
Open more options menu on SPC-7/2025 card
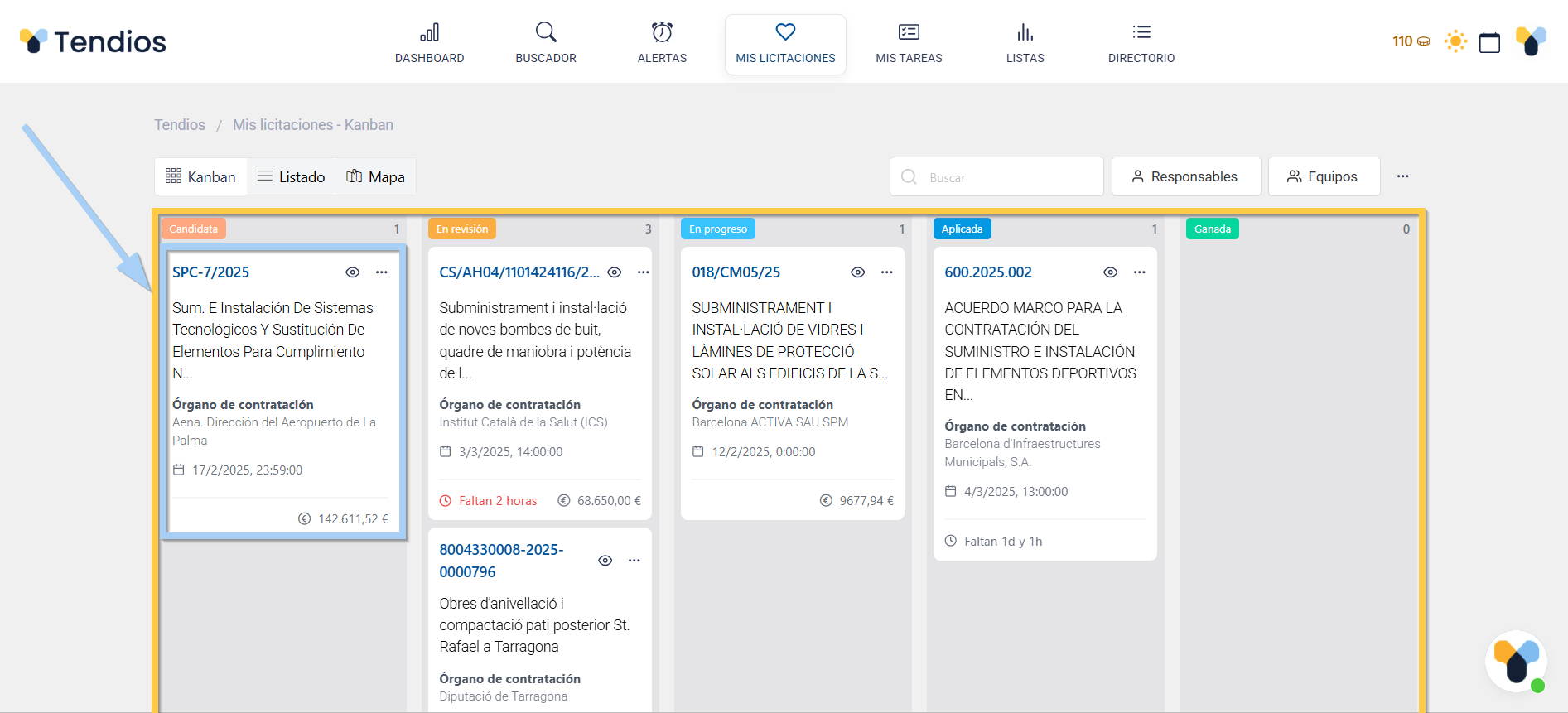point(382,272)
